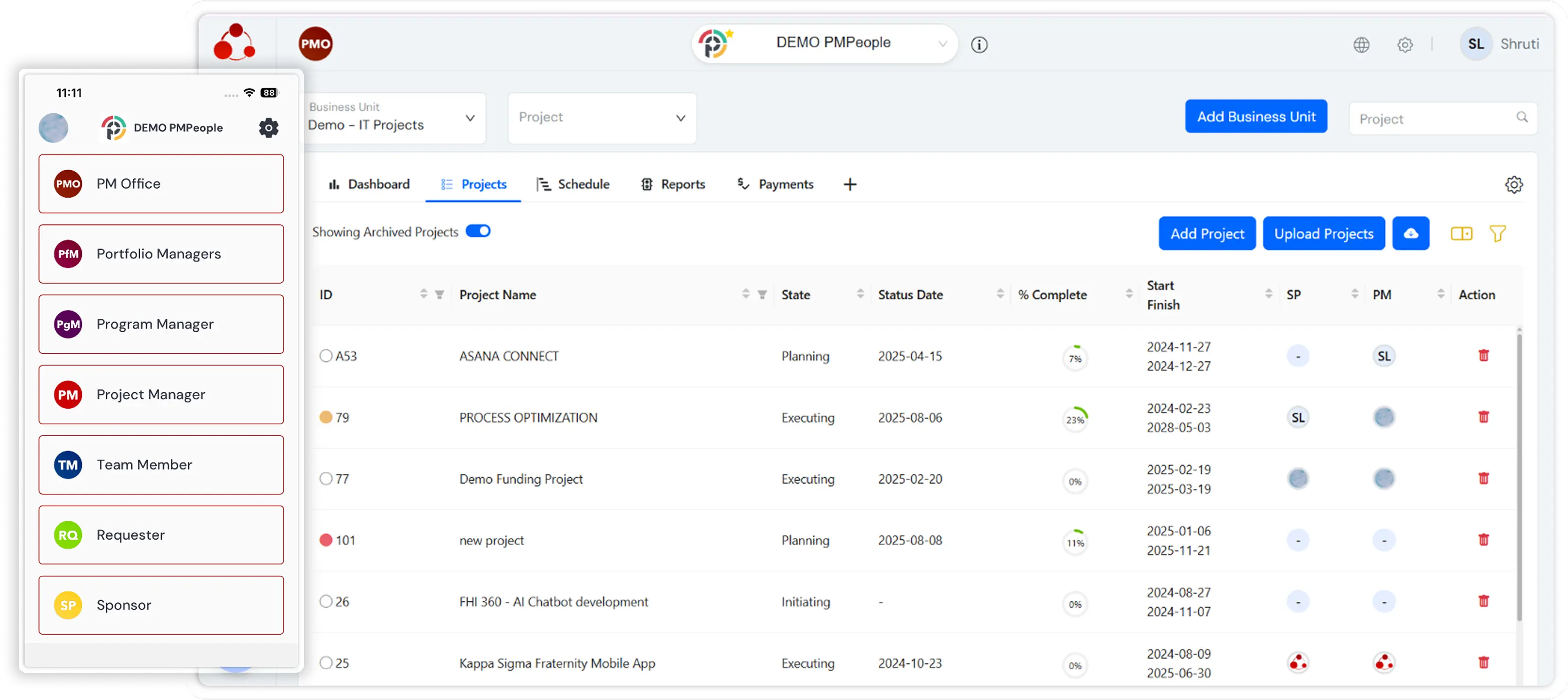This screenshot has width=1568, height=700.
Task: Select the radio circle for project A53
Action: point(326,356)
